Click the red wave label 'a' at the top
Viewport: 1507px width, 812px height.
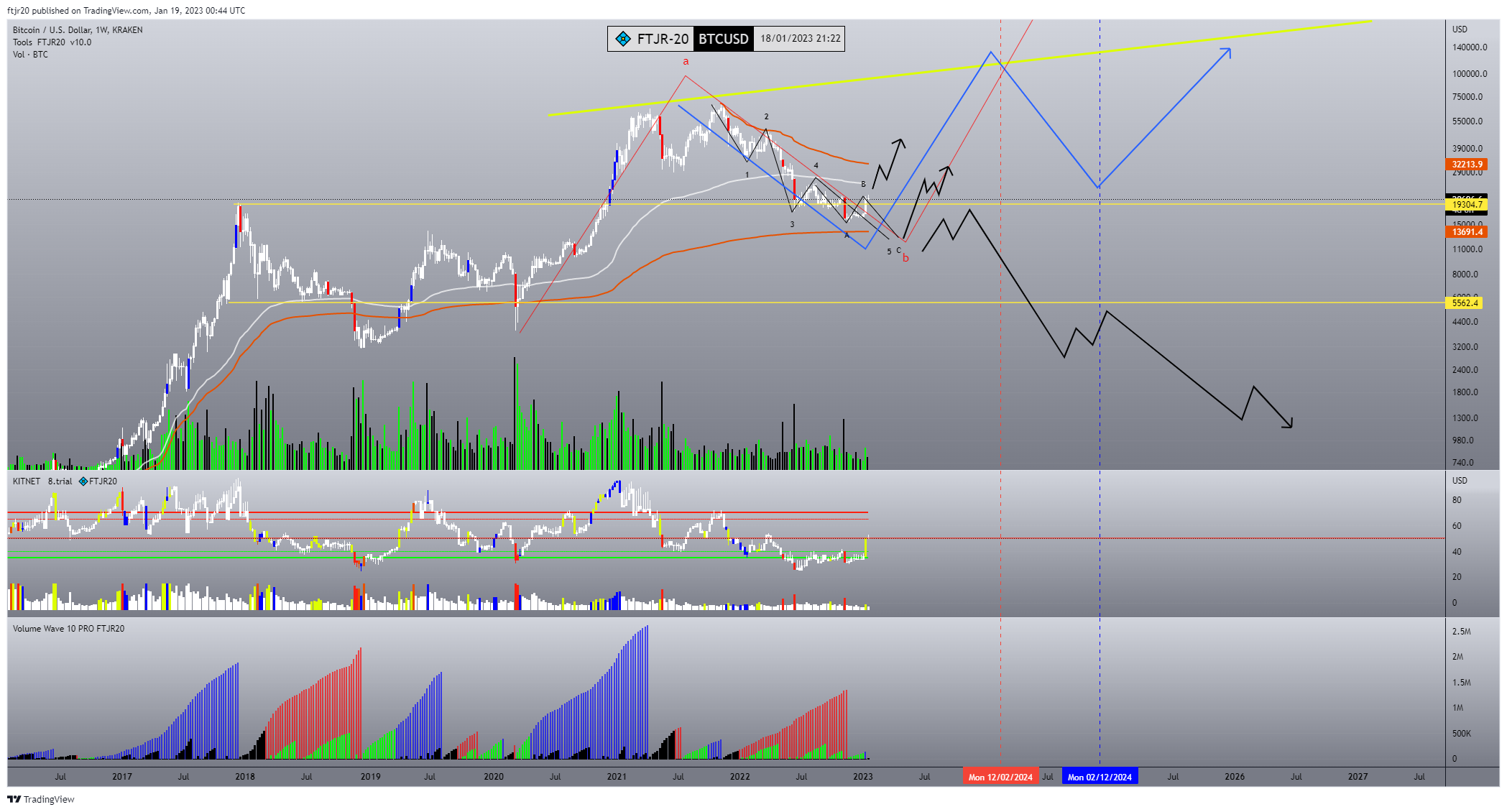tap(686, 62)
